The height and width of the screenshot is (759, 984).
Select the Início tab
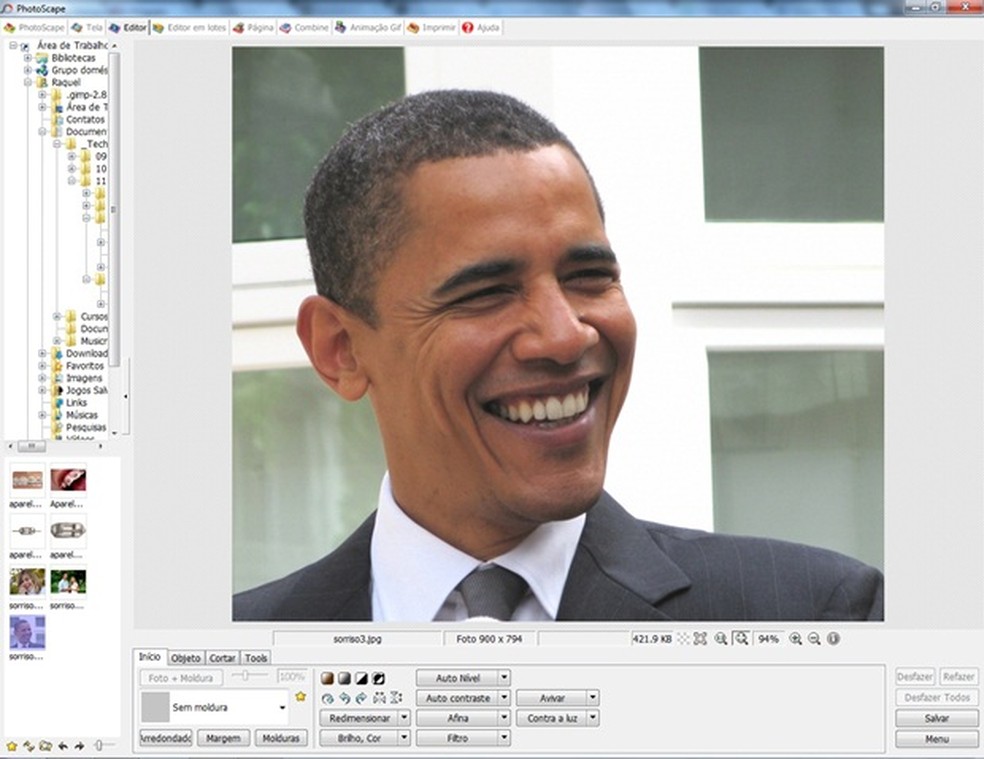(x=150, y=657)
